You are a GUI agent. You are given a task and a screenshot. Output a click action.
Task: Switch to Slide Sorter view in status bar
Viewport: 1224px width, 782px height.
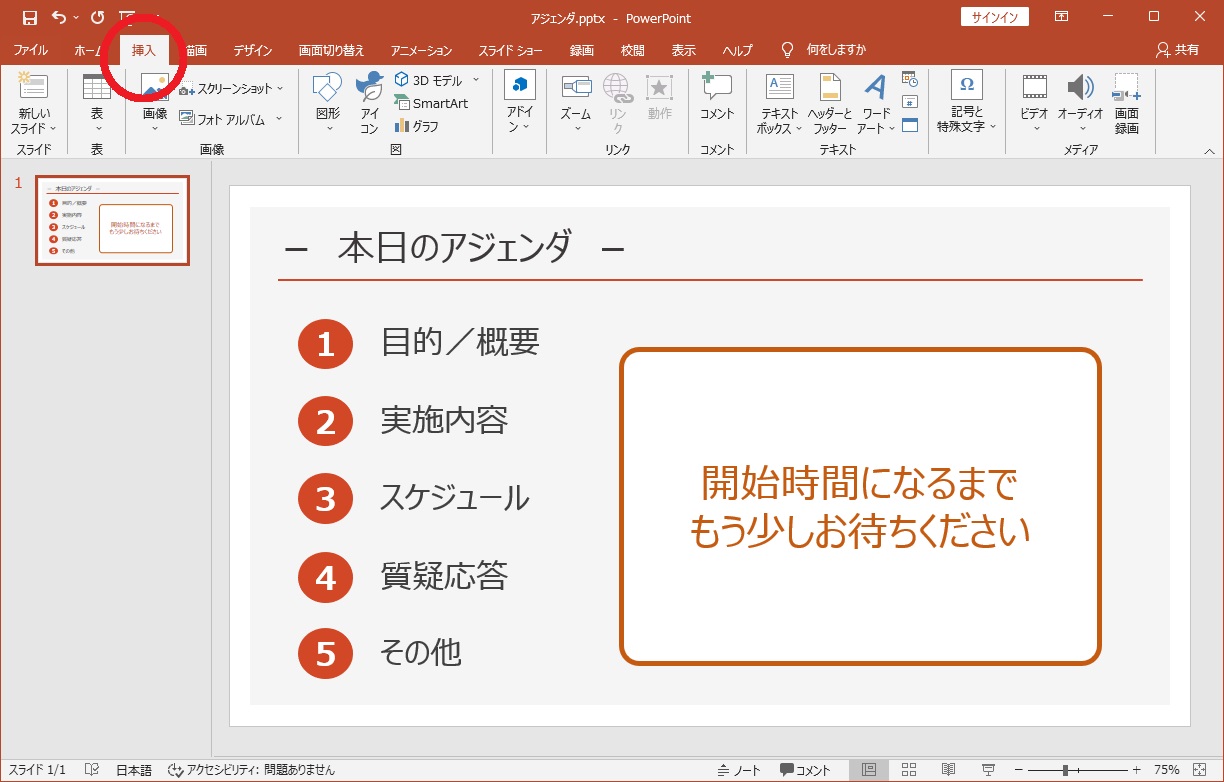click(x=909, y=770)
